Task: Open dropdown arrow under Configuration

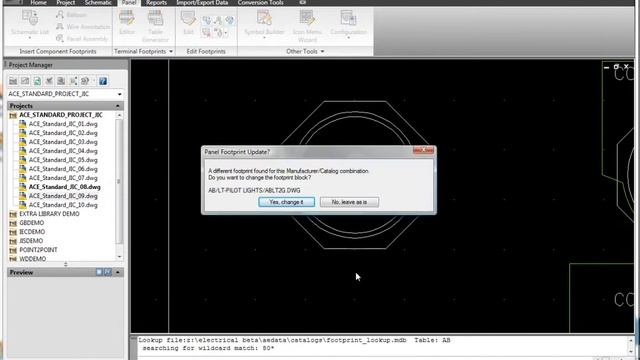Action: click(348, 38)
